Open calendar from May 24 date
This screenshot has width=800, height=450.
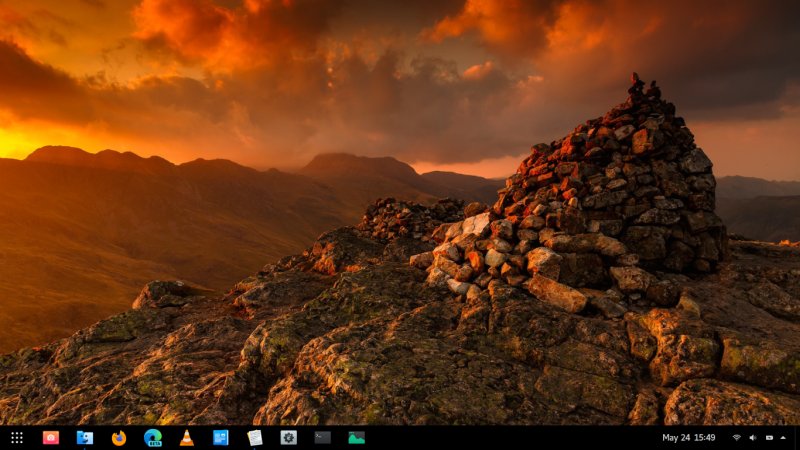point(676,438)
